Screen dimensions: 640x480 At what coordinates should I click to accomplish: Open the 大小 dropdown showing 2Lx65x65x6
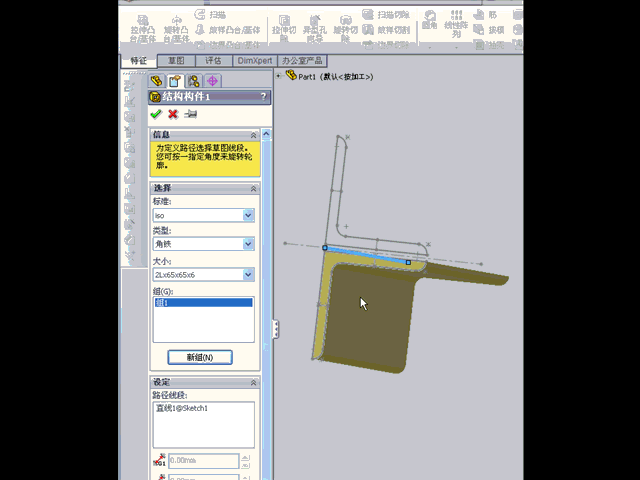coord(248,275)
